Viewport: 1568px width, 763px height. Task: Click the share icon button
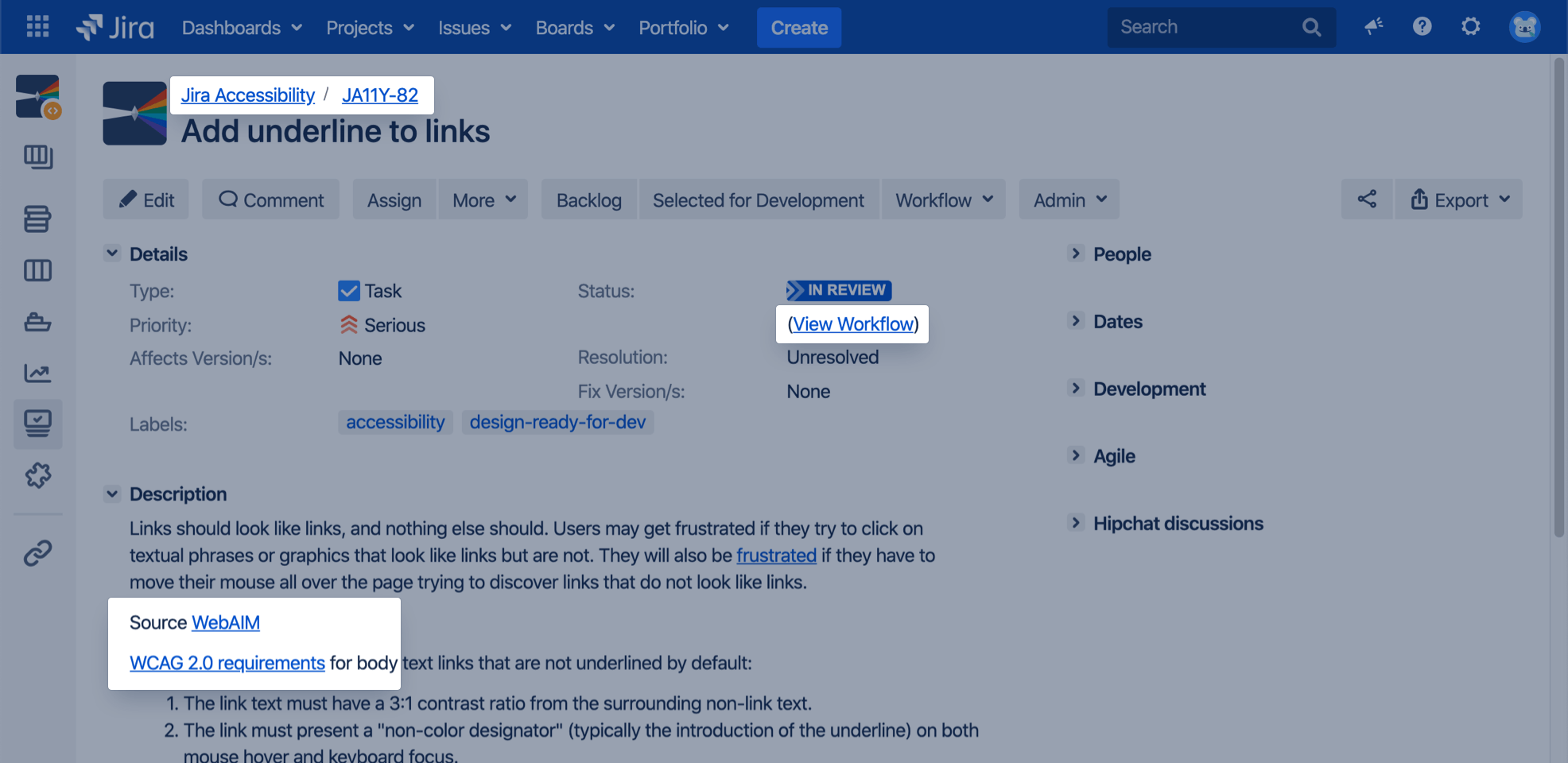point(1367,199)
